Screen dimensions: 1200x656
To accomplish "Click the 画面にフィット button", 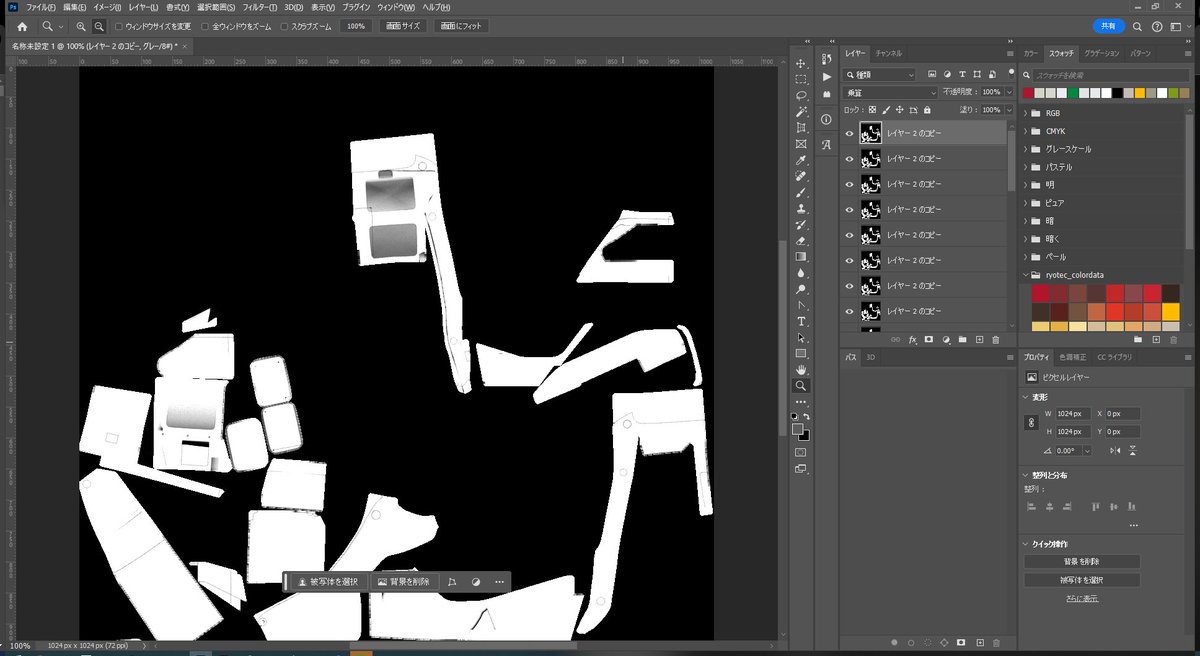I will [x=461, y=26].
